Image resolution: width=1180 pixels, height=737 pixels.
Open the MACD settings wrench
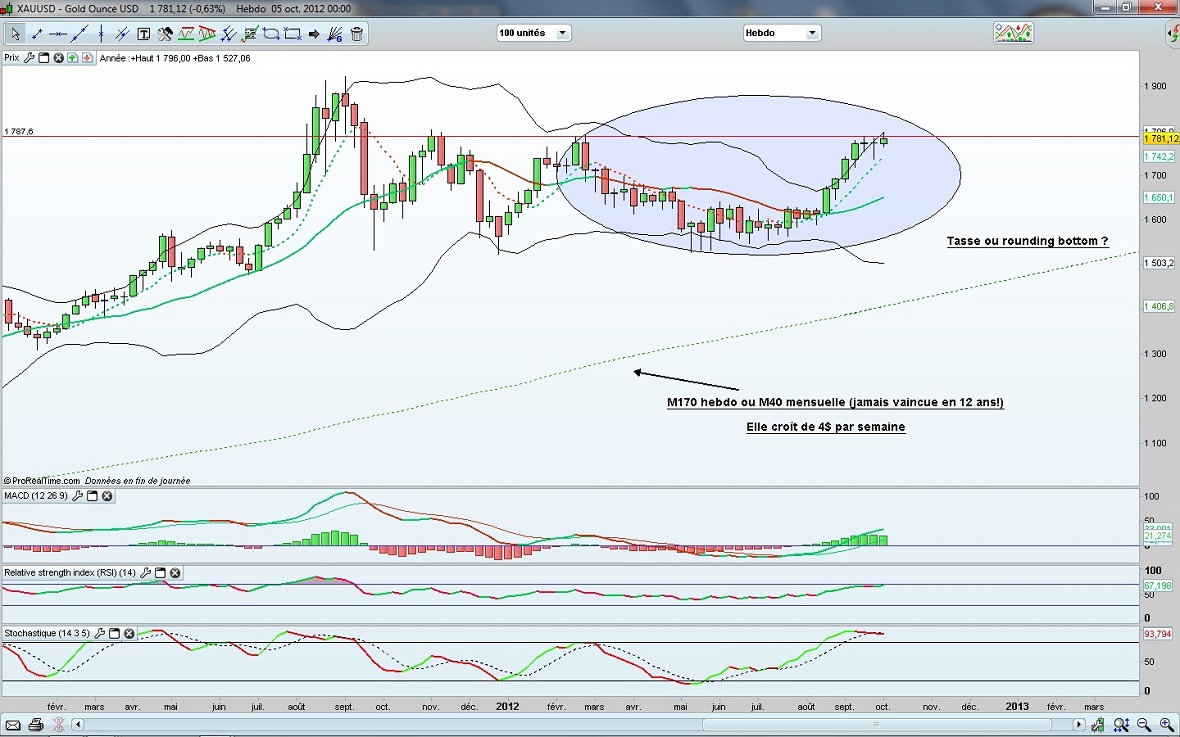click(x=76, y=496)
